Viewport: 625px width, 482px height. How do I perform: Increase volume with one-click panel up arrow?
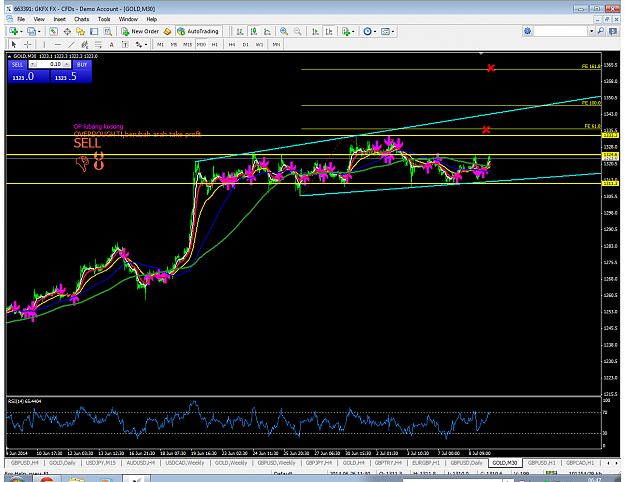pyautogui.click(x=67, y=64)
